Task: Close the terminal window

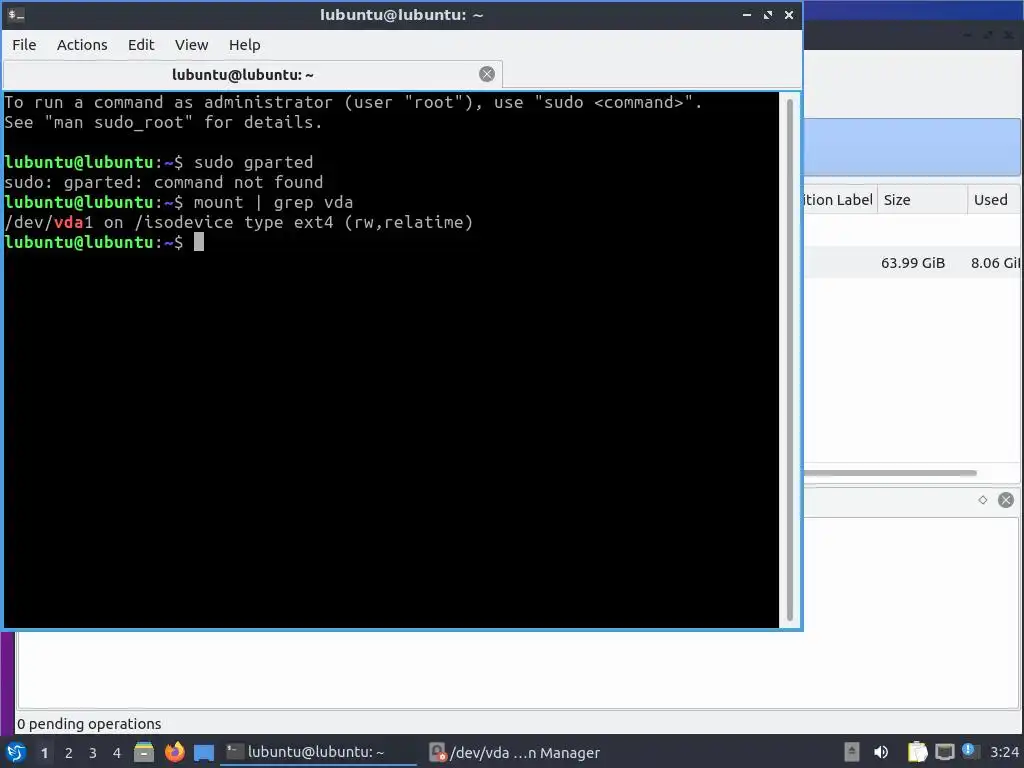Action: coord(789,15)
